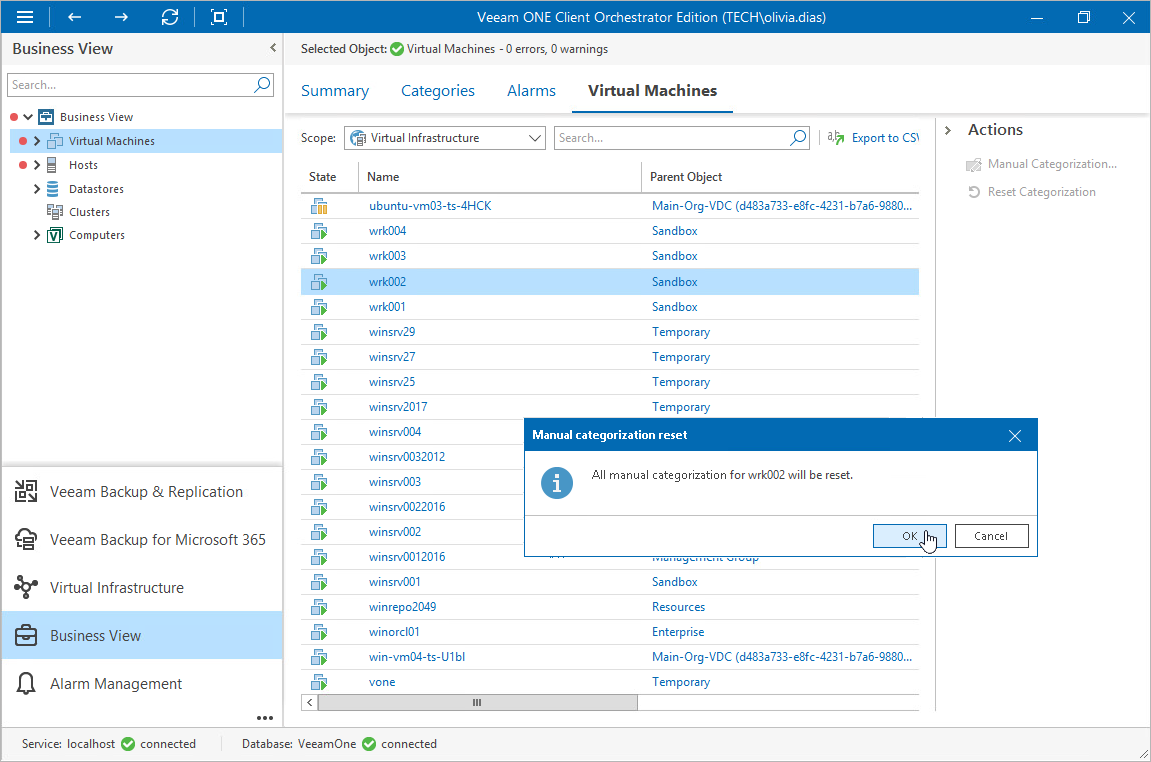Viewport: 1151px width, 762px height.
Task: Collapse the Actions pane chevron
Action: point(948,130)
